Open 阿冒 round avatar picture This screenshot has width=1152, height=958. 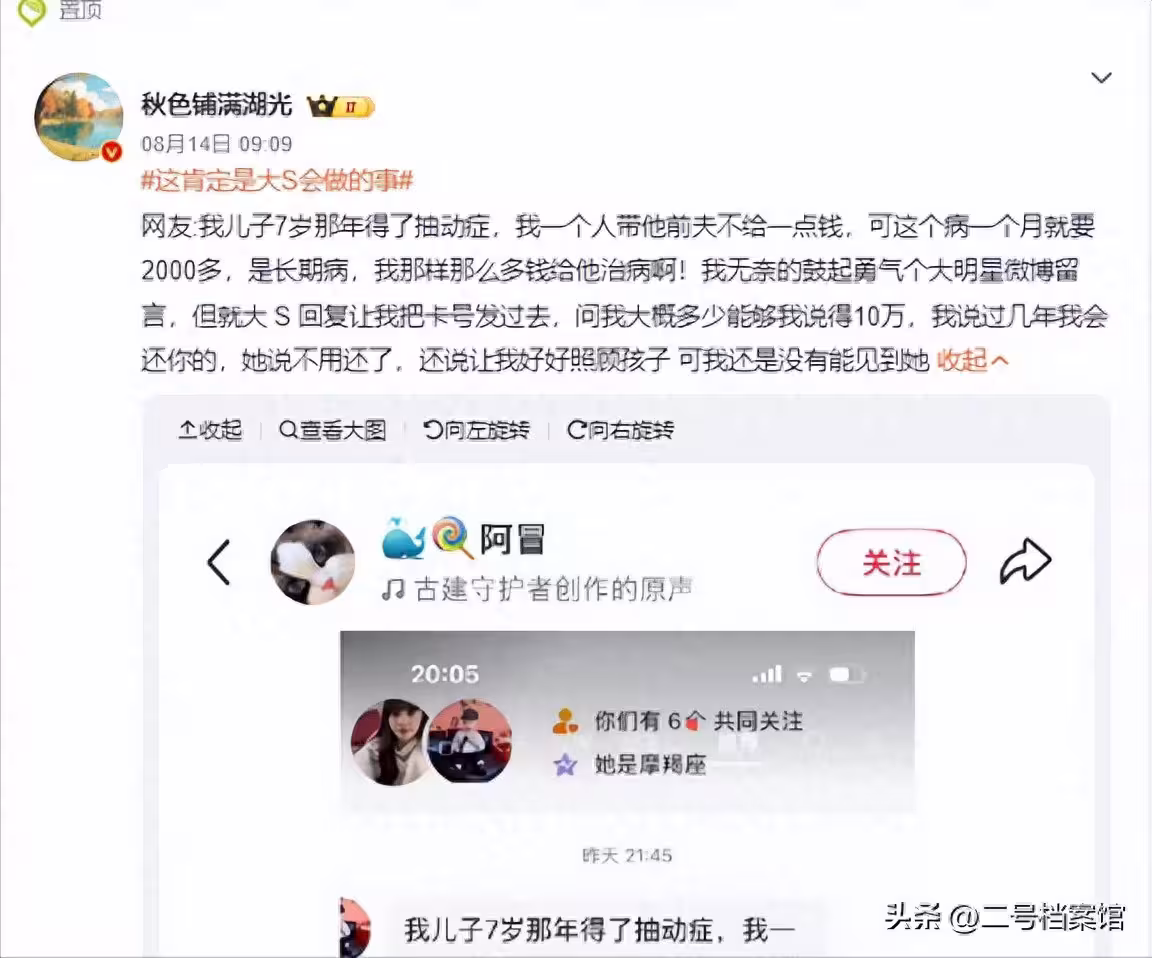(x=312, y=562)
